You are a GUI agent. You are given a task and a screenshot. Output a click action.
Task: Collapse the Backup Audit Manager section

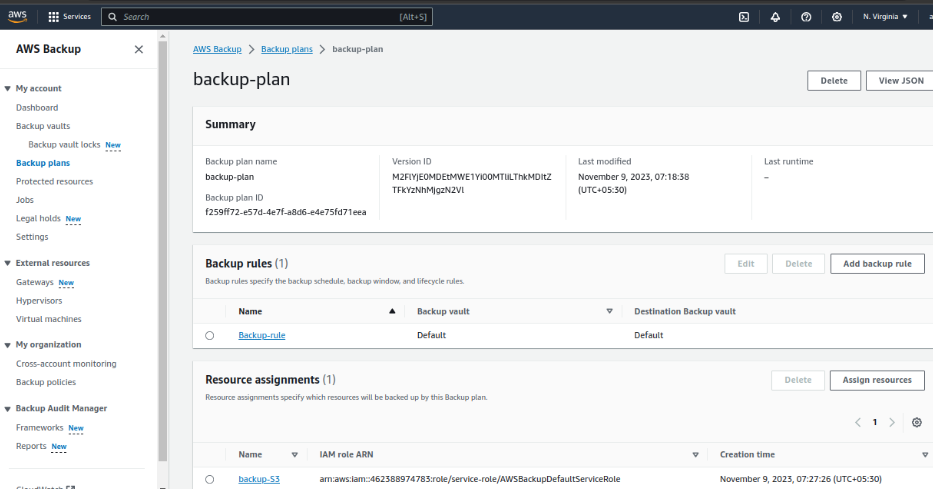click(8, 409)
